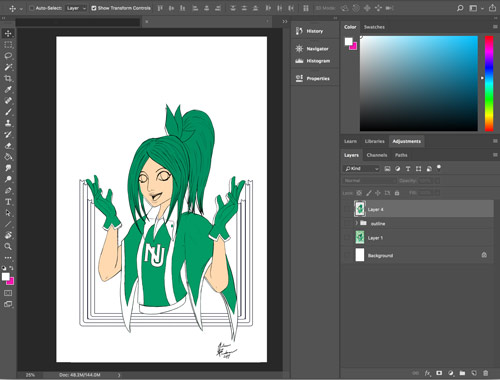500x380 pixels.
Task: Select the Brush tool
Action: [8, 112]
